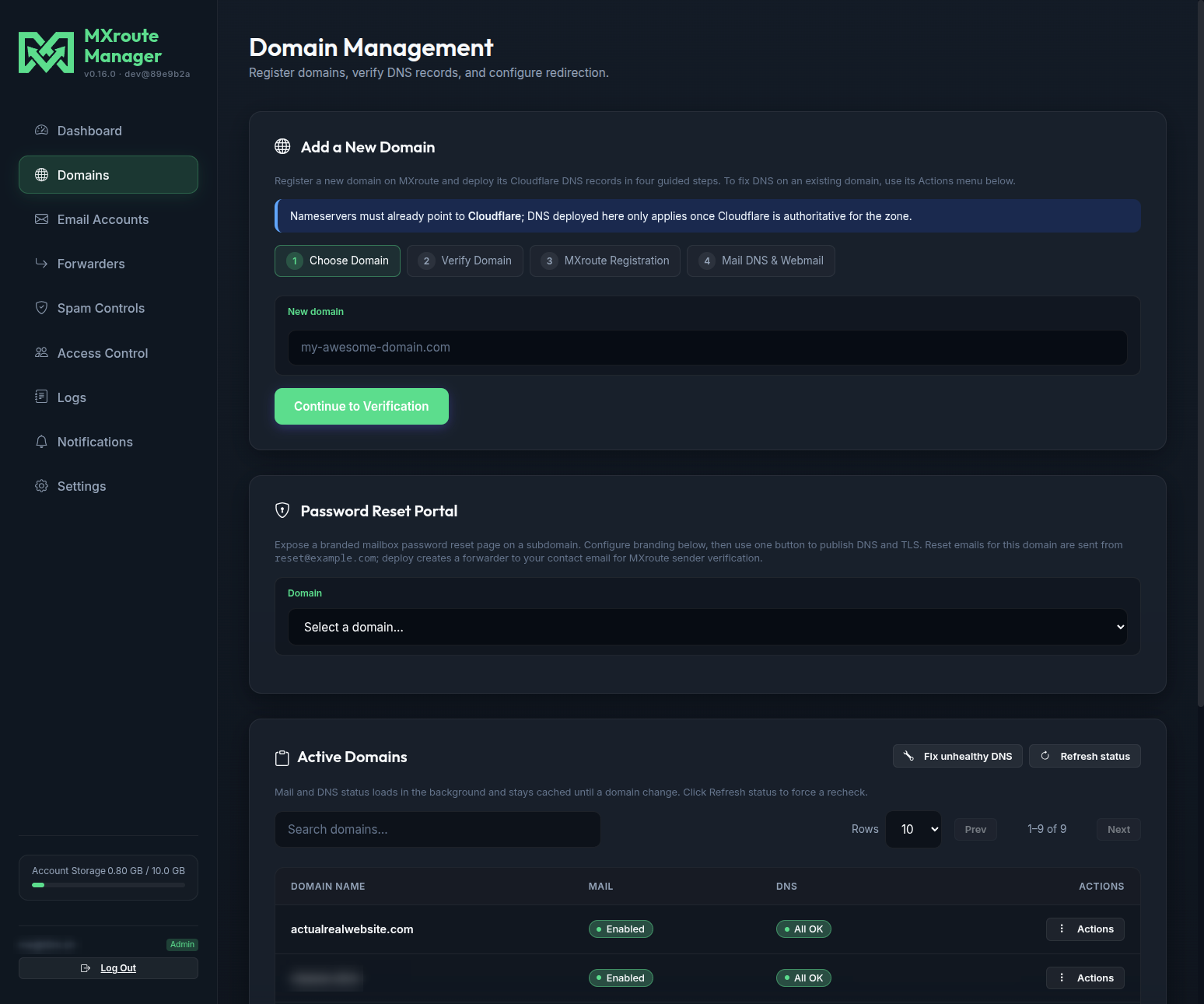Click the Dashboard gauge icon in the sidebar
The image size is (1204, 1004).
42,131
